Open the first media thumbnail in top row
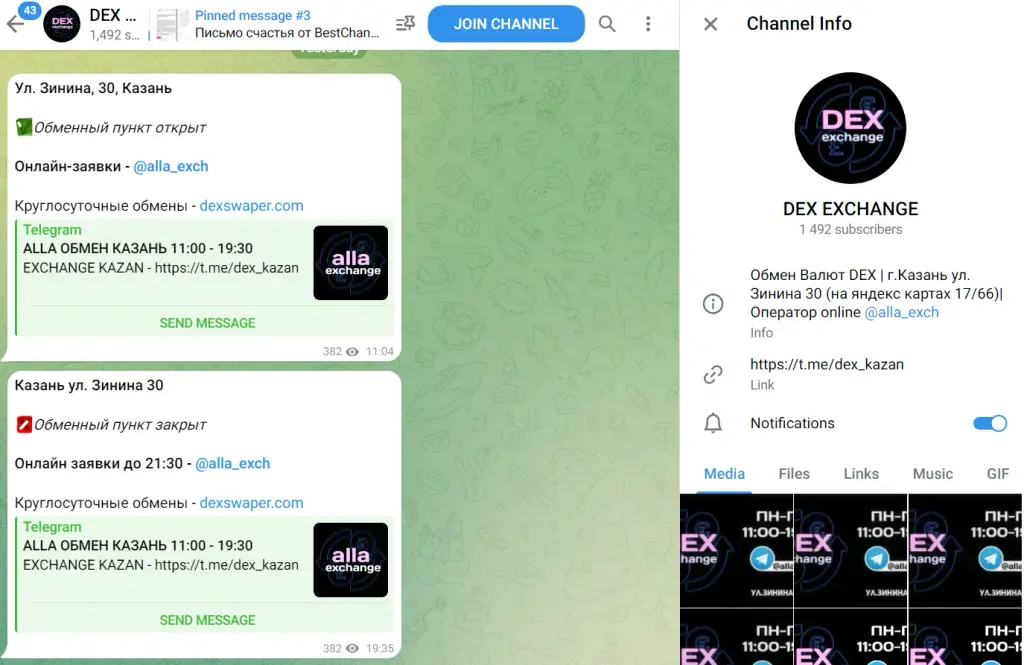Image resolution: width=1024 pixels, height=665 pixels. tap(736, 551)
